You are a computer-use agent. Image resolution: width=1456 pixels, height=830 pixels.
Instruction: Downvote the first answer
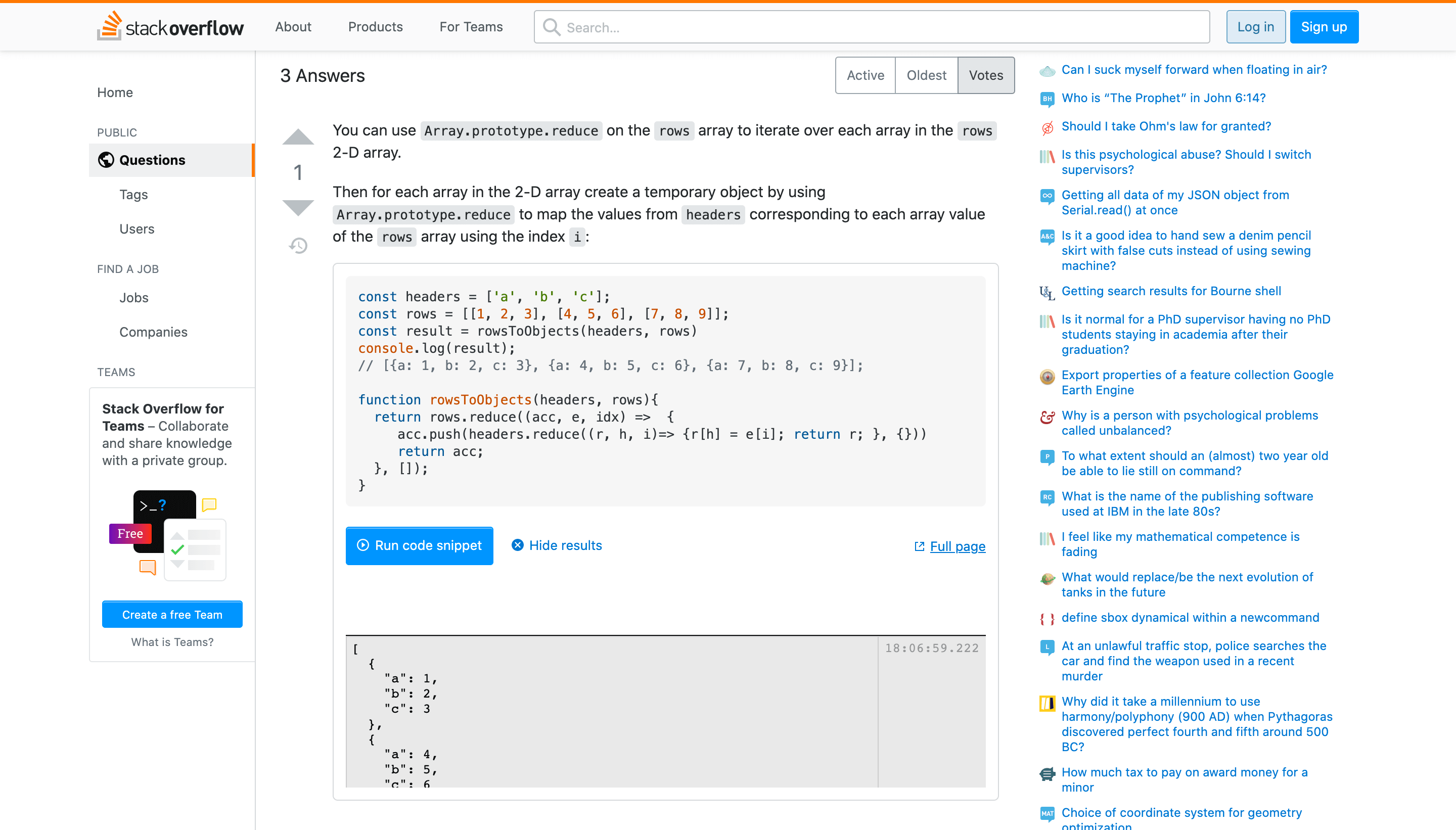click(x=298, y=207)
